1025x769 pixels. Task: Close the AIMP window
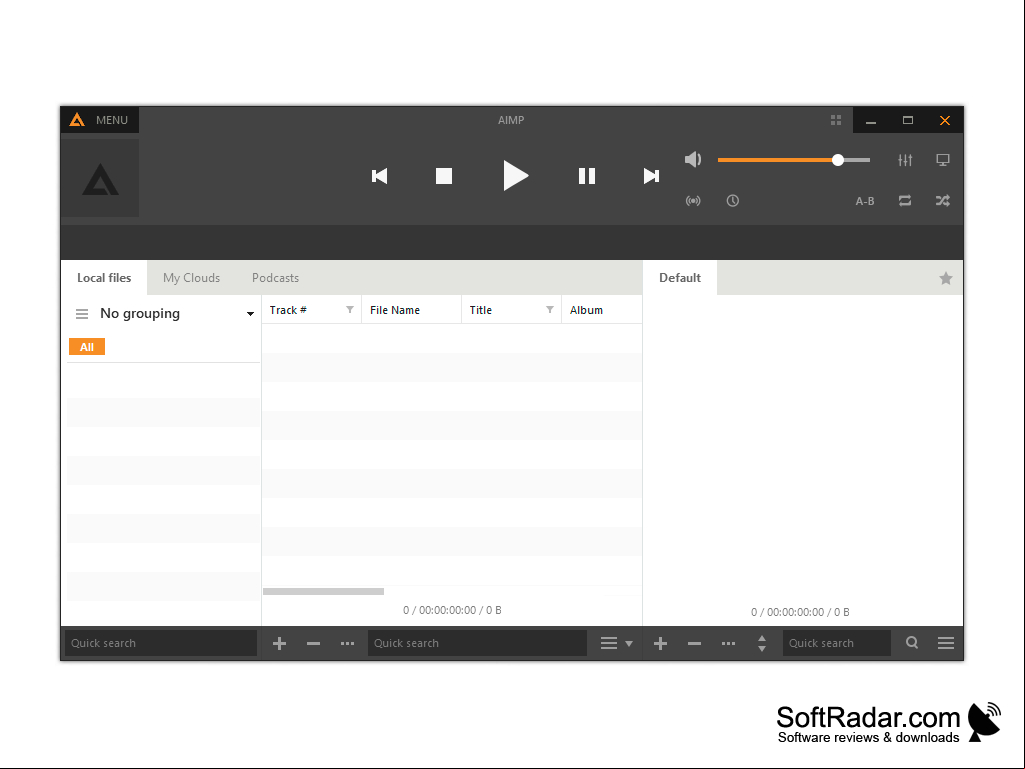[945, 120]
